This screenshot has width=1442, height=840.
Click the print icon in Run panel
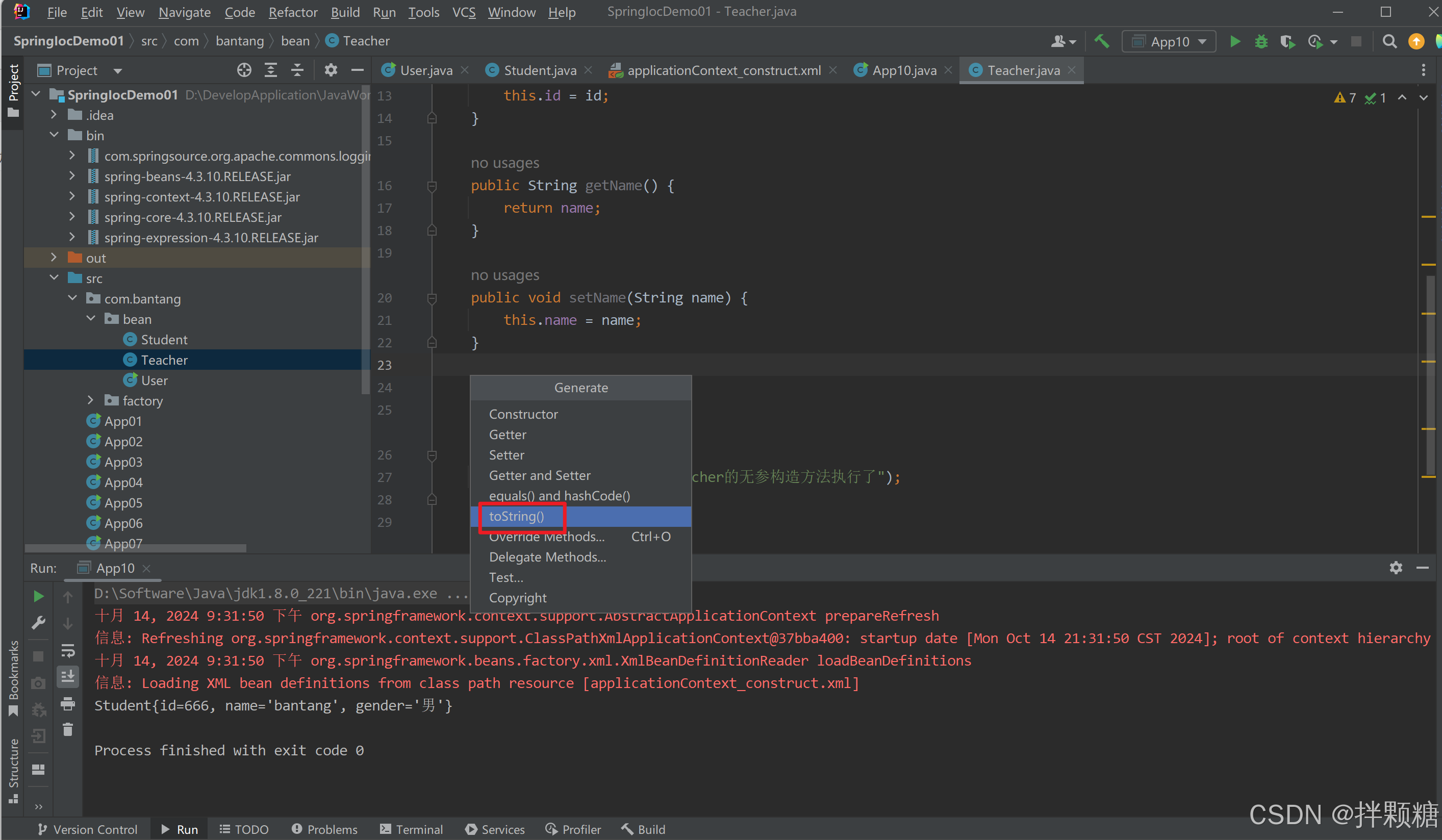click(x=67, y=703)
